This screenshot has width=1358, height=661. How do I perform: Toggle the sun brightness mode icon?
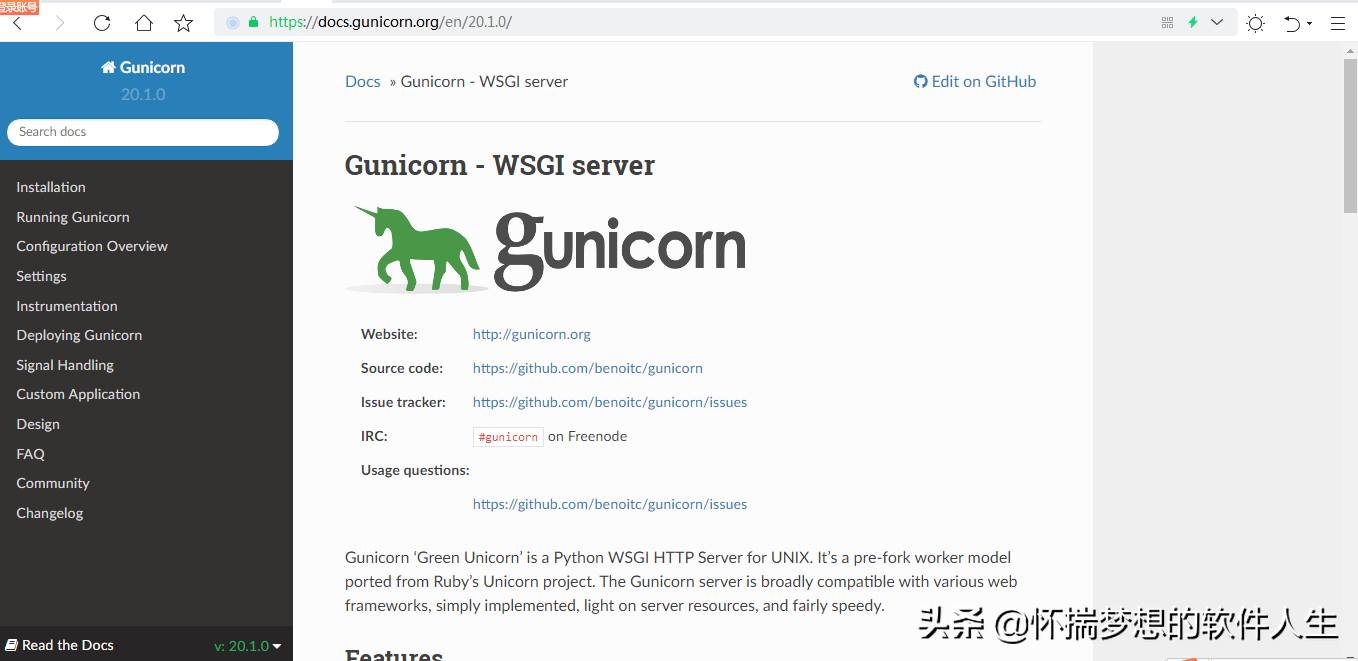[1256, 23]
